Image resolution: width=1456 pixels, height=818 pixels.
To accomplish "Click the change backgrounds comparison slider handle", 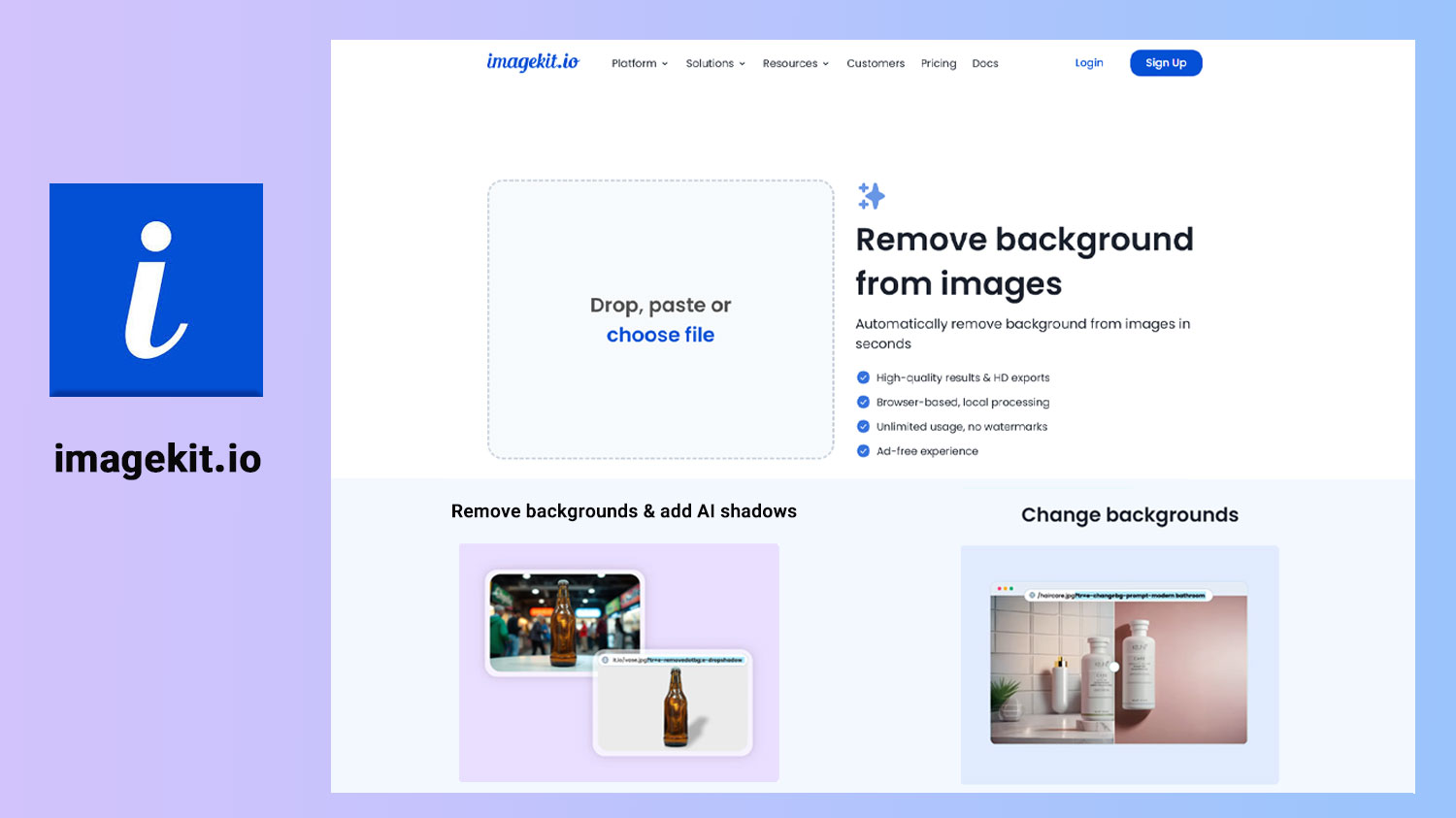I will [1114, 667].
